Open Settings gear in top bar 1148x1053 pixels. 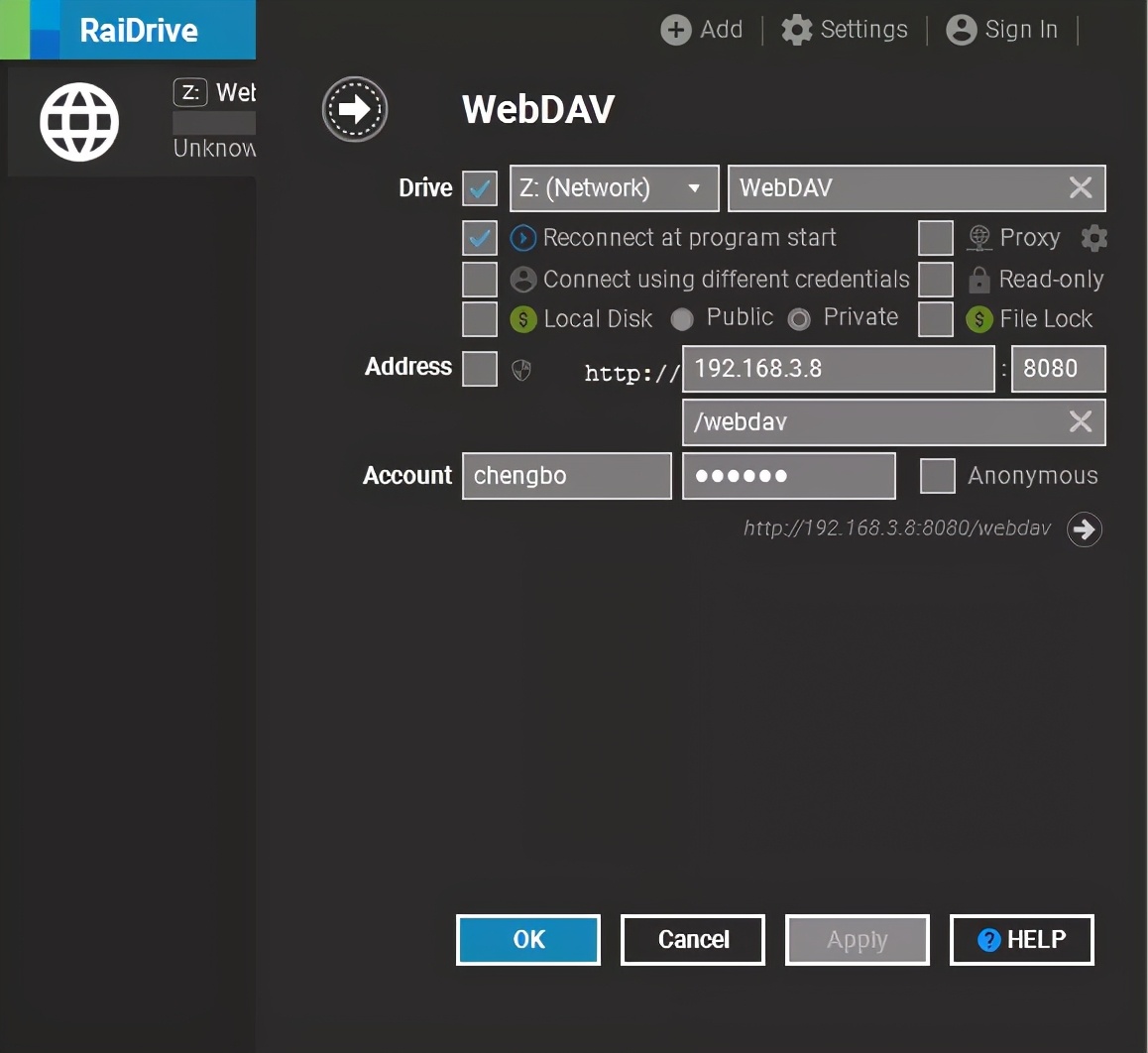point(797,30)
